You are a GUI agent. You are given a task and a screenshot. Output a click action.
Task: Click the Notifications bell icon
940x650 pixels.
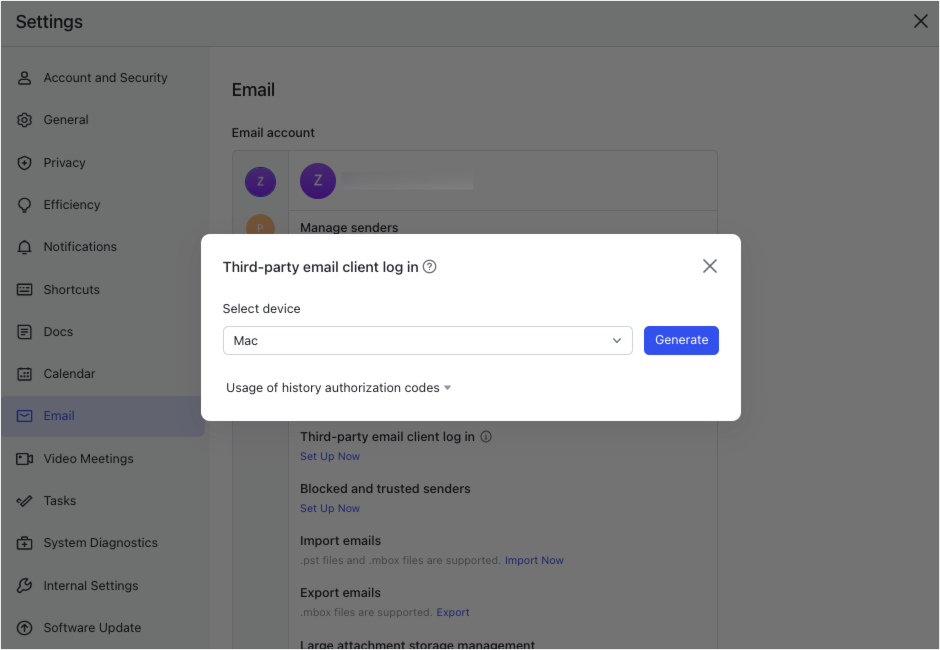click(x=25, y=247)
